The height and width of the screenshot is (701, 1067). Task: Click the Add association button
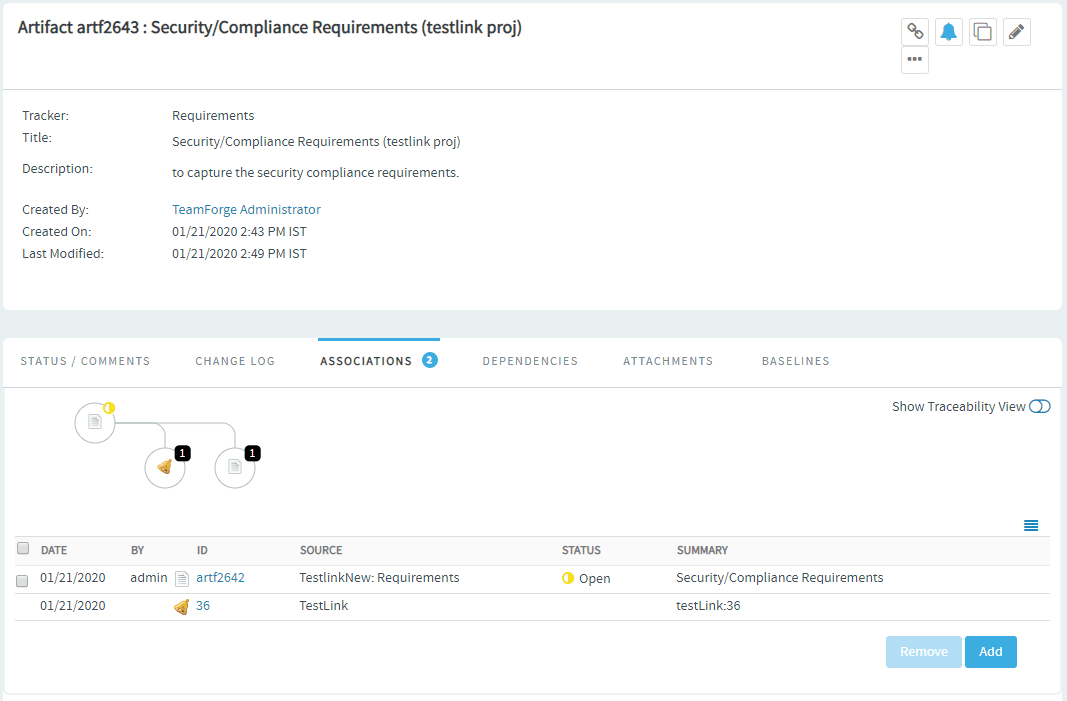coord(991,652)
